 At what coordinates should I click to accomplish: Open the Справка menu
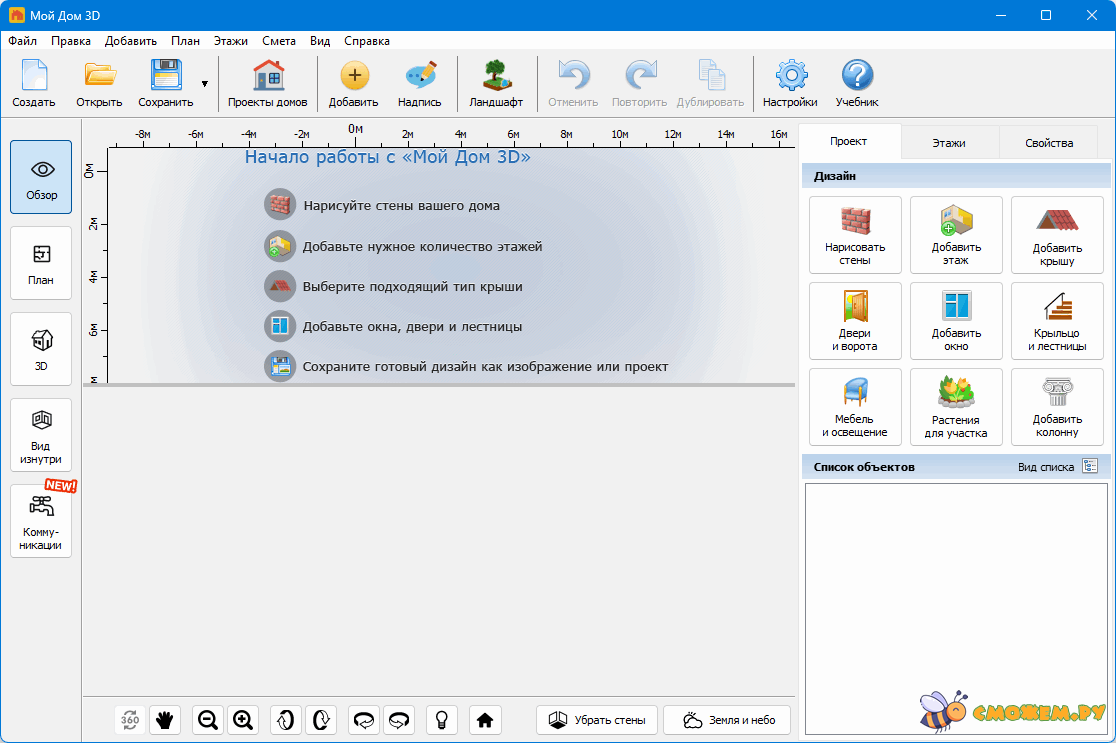[367, 41]
